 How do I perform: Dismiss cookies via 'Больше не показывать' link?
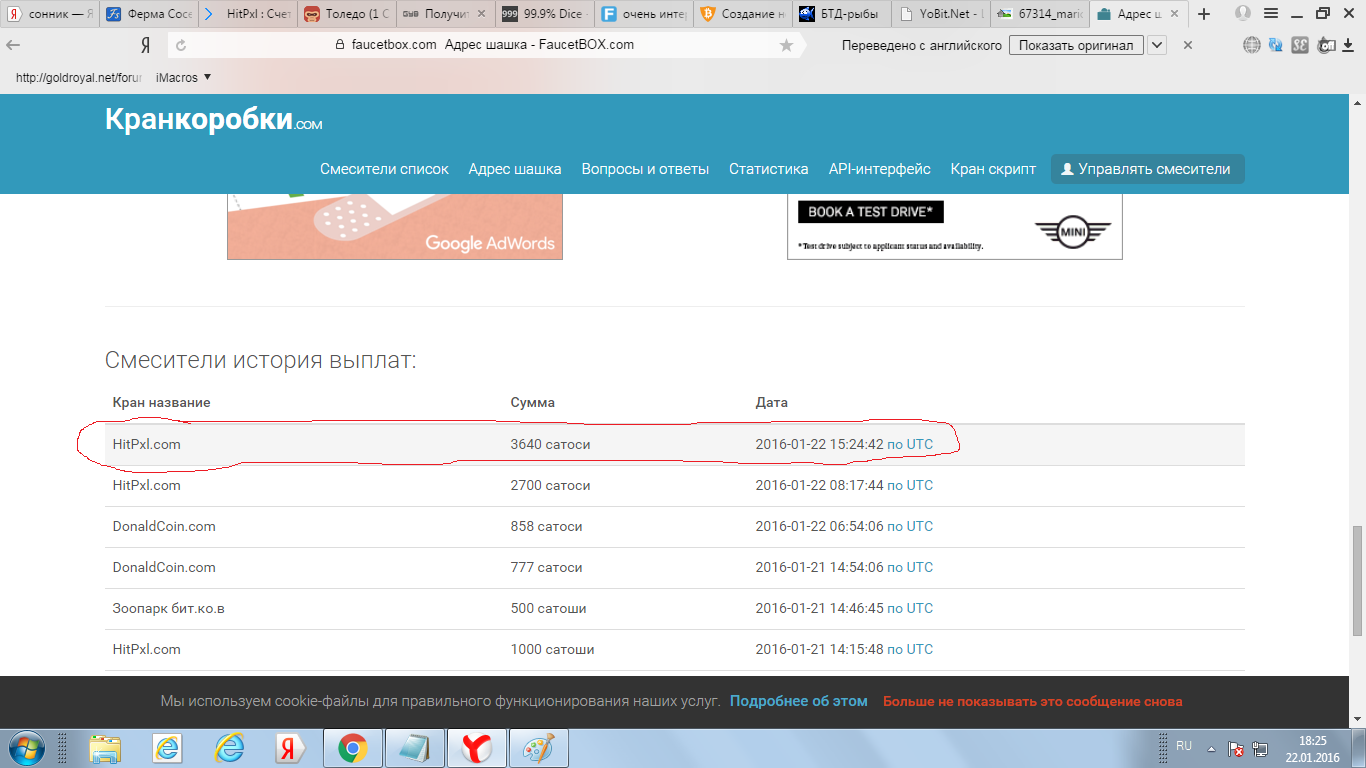point(1032,701)
